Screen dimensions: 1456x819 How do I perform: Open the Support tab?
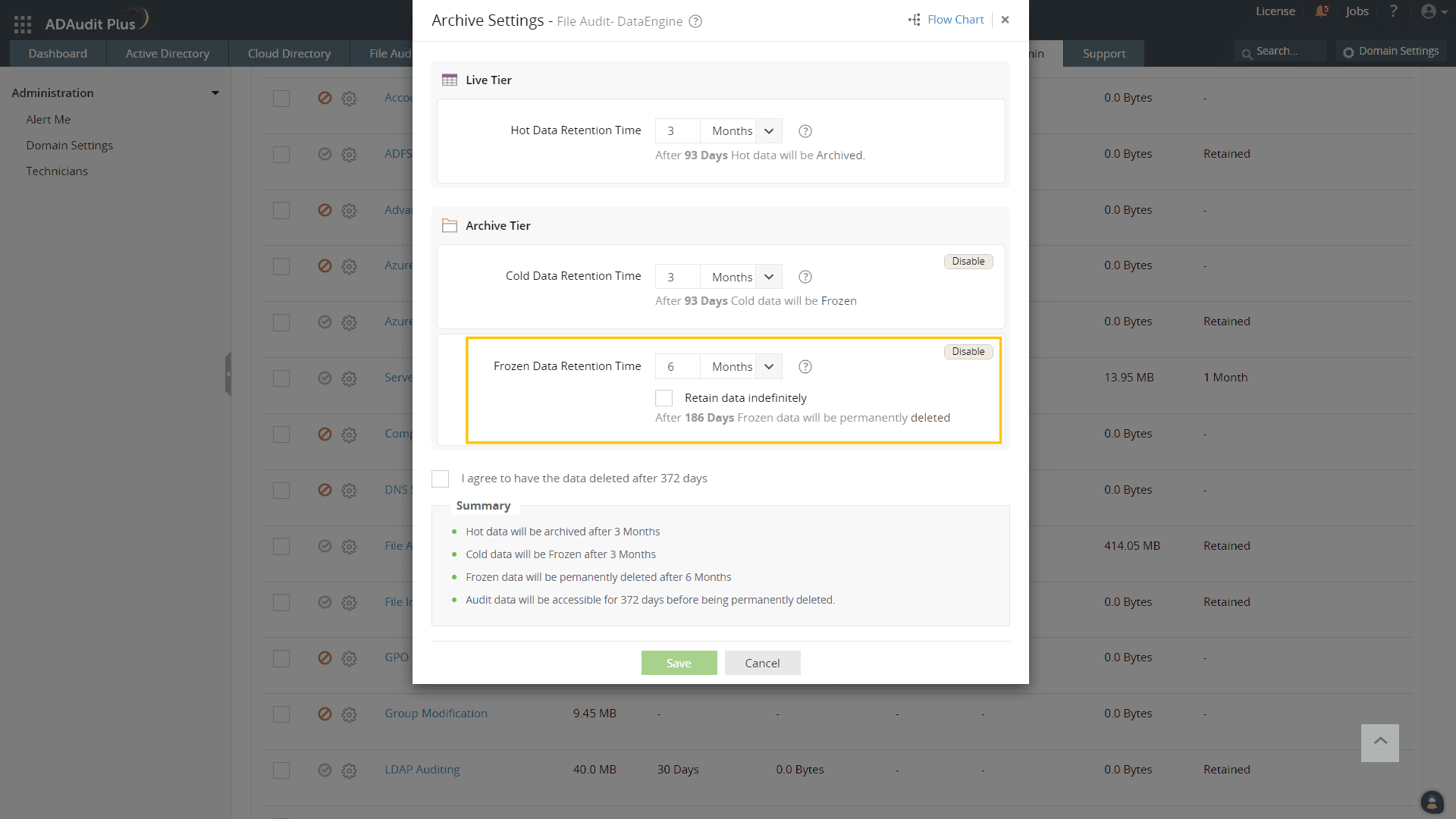pyautogui.click(x=1103, y=54)
